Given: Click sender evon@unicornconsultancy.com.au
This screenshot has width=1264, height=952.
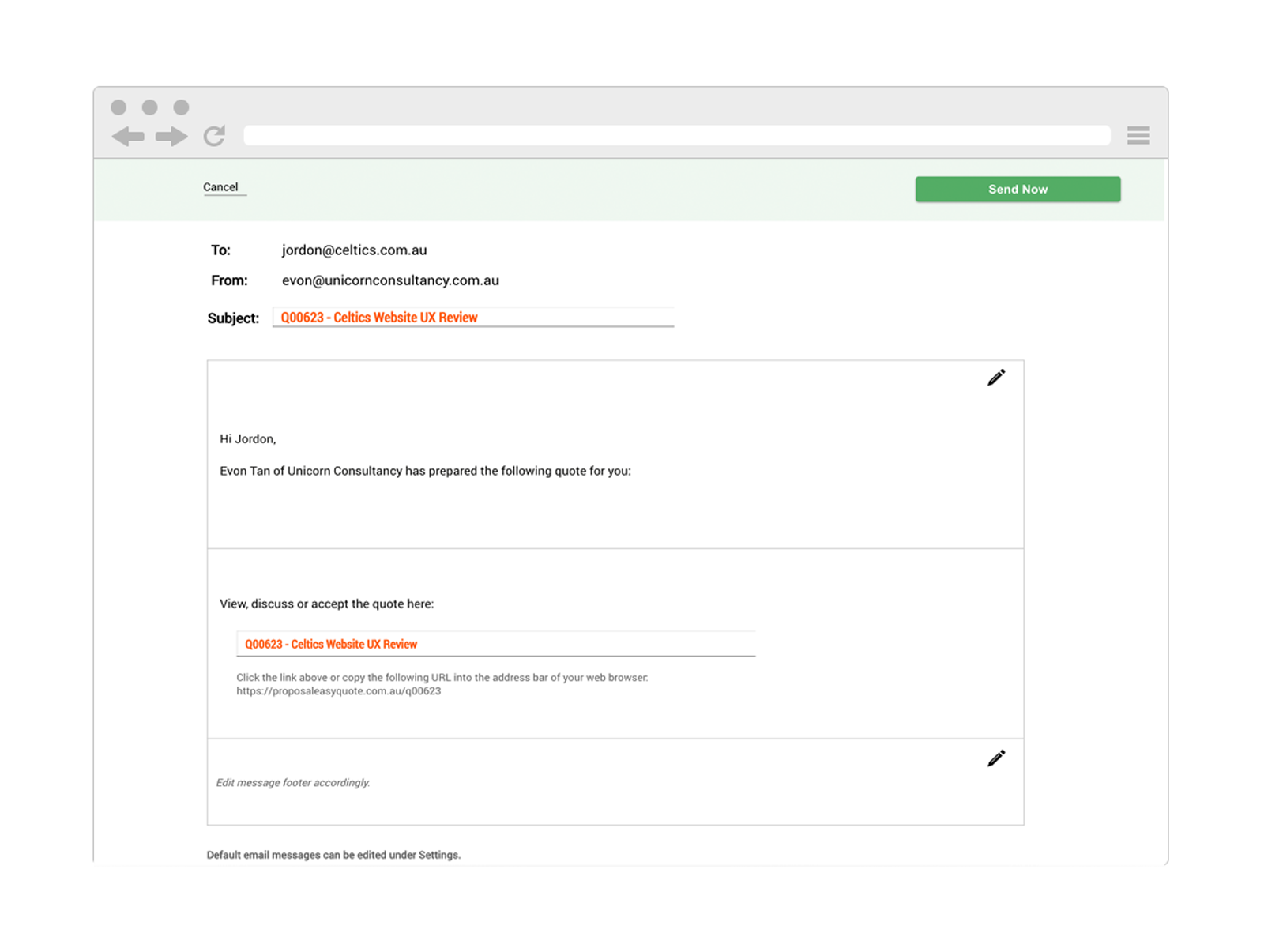Looking at the screenshot, I should [x=390, y=280].
